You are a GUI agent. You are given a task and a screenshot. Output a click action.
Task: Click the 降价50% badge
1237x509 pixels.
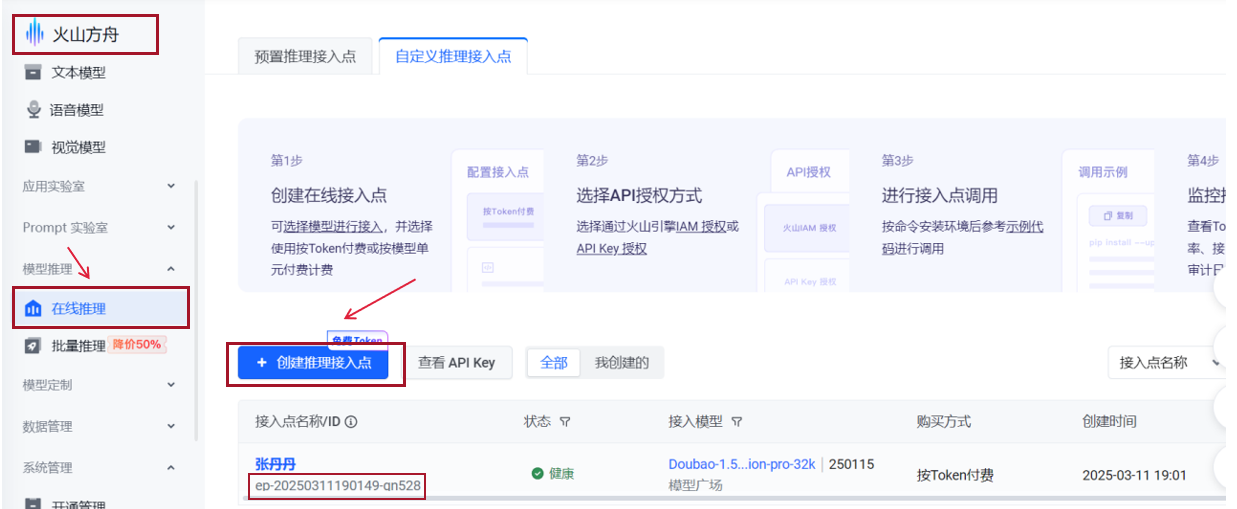pos(136,345)
